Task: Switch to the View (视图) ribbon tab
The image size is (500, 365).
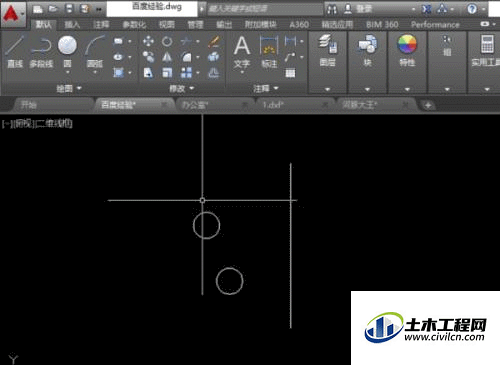Action: (x=167, y=24)
